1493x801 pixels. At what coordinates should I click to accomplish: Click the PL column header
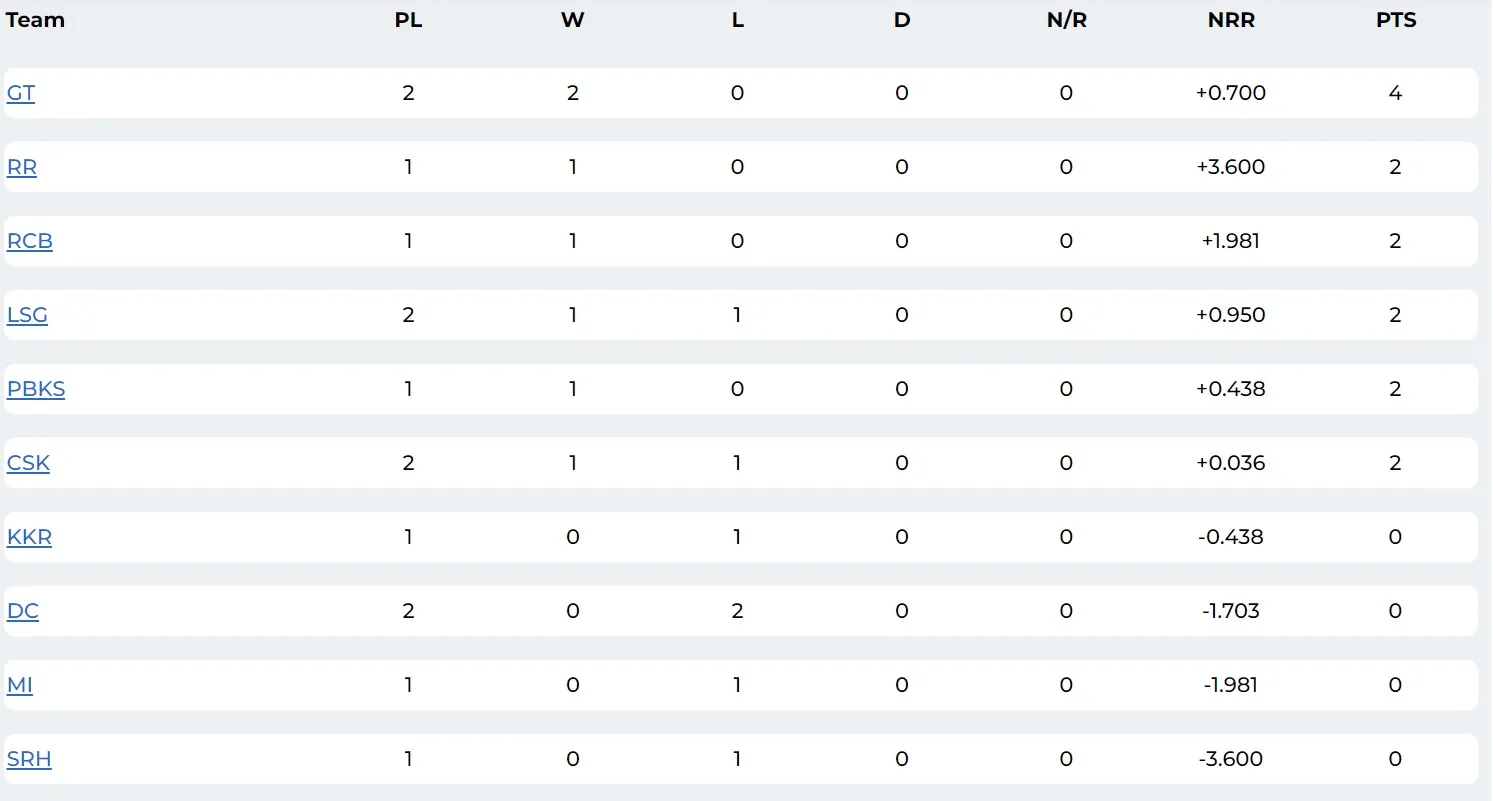click(x=408, y=20)
